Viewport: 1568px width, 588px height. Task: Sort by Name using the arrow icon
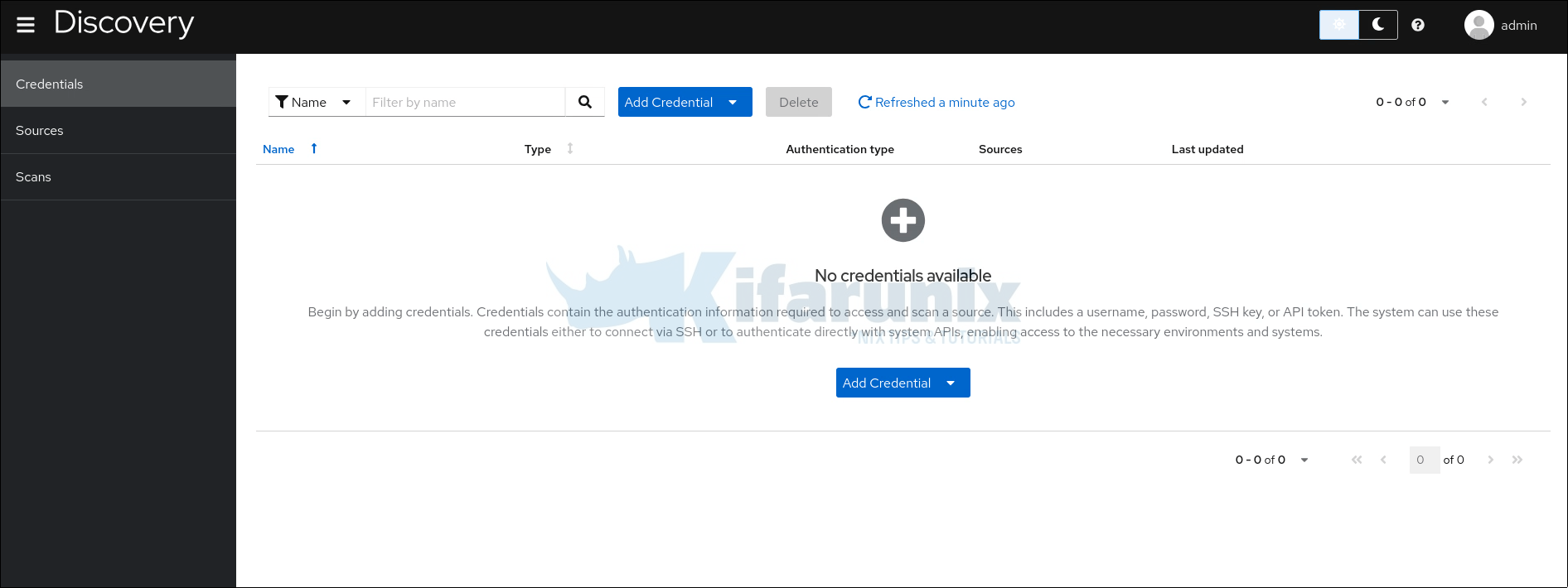click(314, 149)
